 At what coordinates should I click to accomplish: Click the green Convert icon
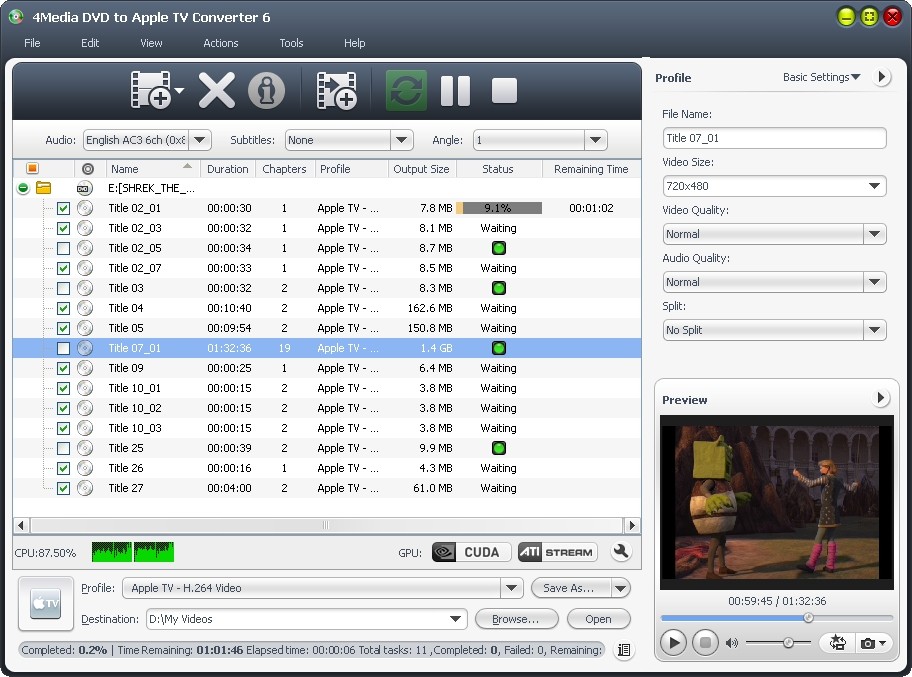point(406,90)
